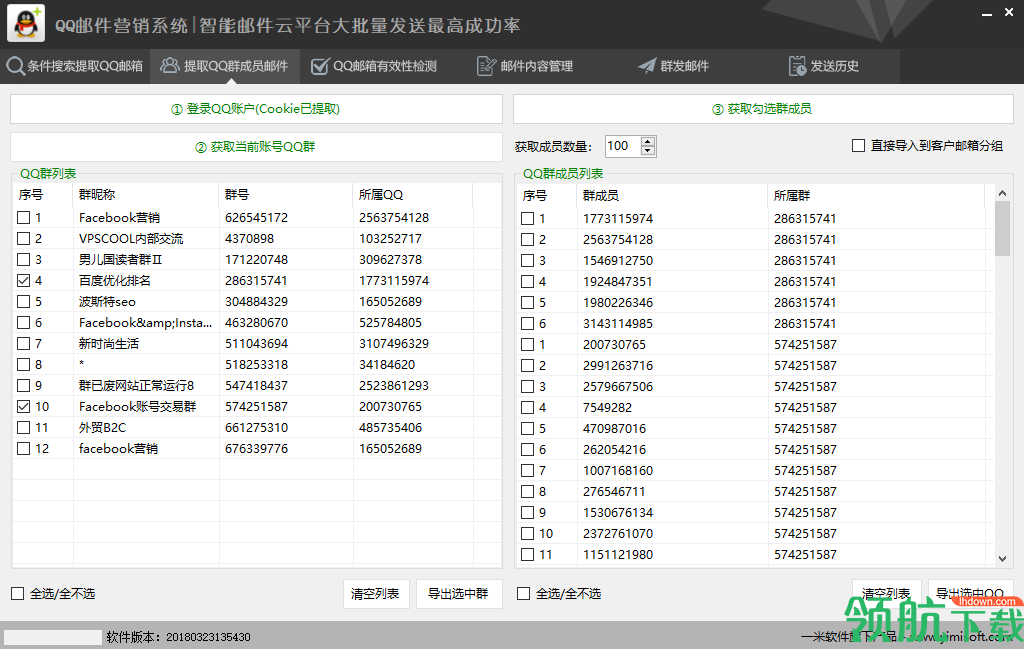
Task: Enable 直接导入到客户邮箱分组 checkbox
Action: (x=859, y=146)
